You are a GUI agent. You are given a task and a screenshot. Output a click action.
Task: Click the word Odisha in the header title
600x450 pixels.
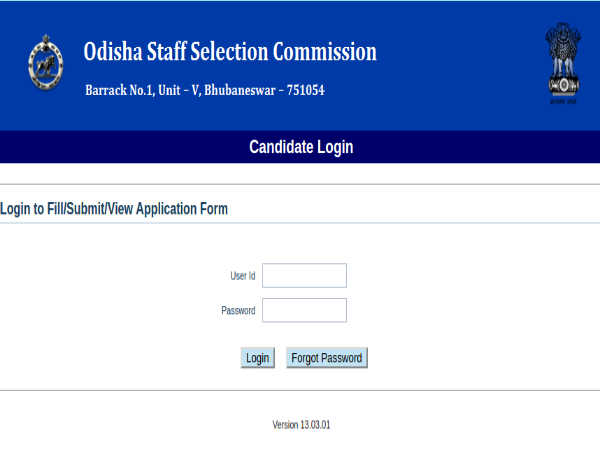(x=113, y=52)
